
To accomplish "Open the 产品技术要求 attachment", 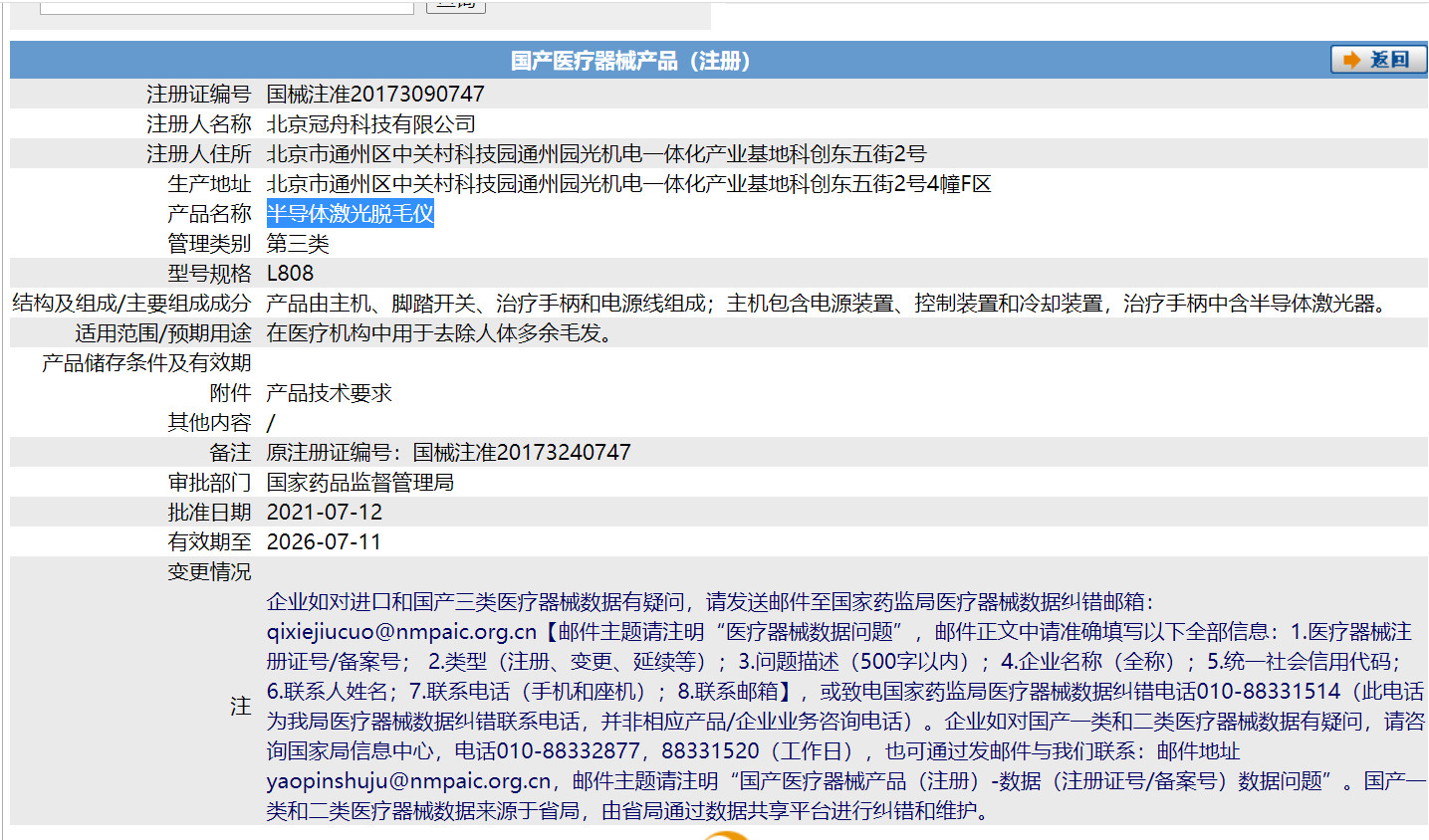I will coord(329,392).
